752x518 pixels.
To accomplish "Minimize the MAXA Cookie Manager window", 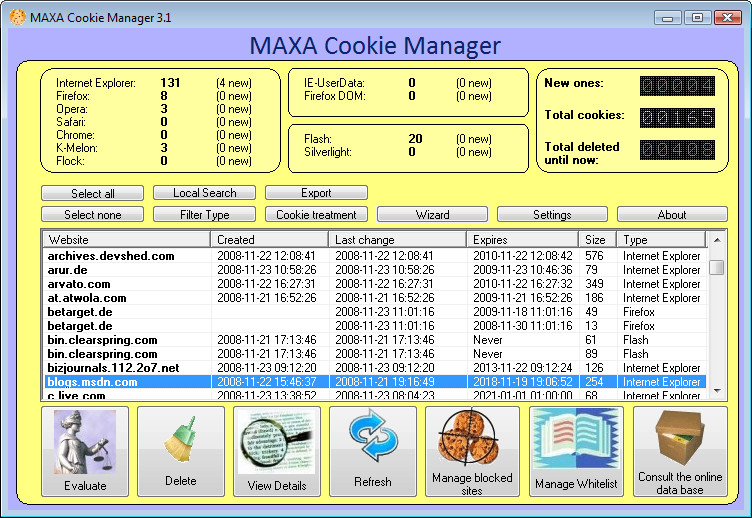I will click(x=667, y=18).
